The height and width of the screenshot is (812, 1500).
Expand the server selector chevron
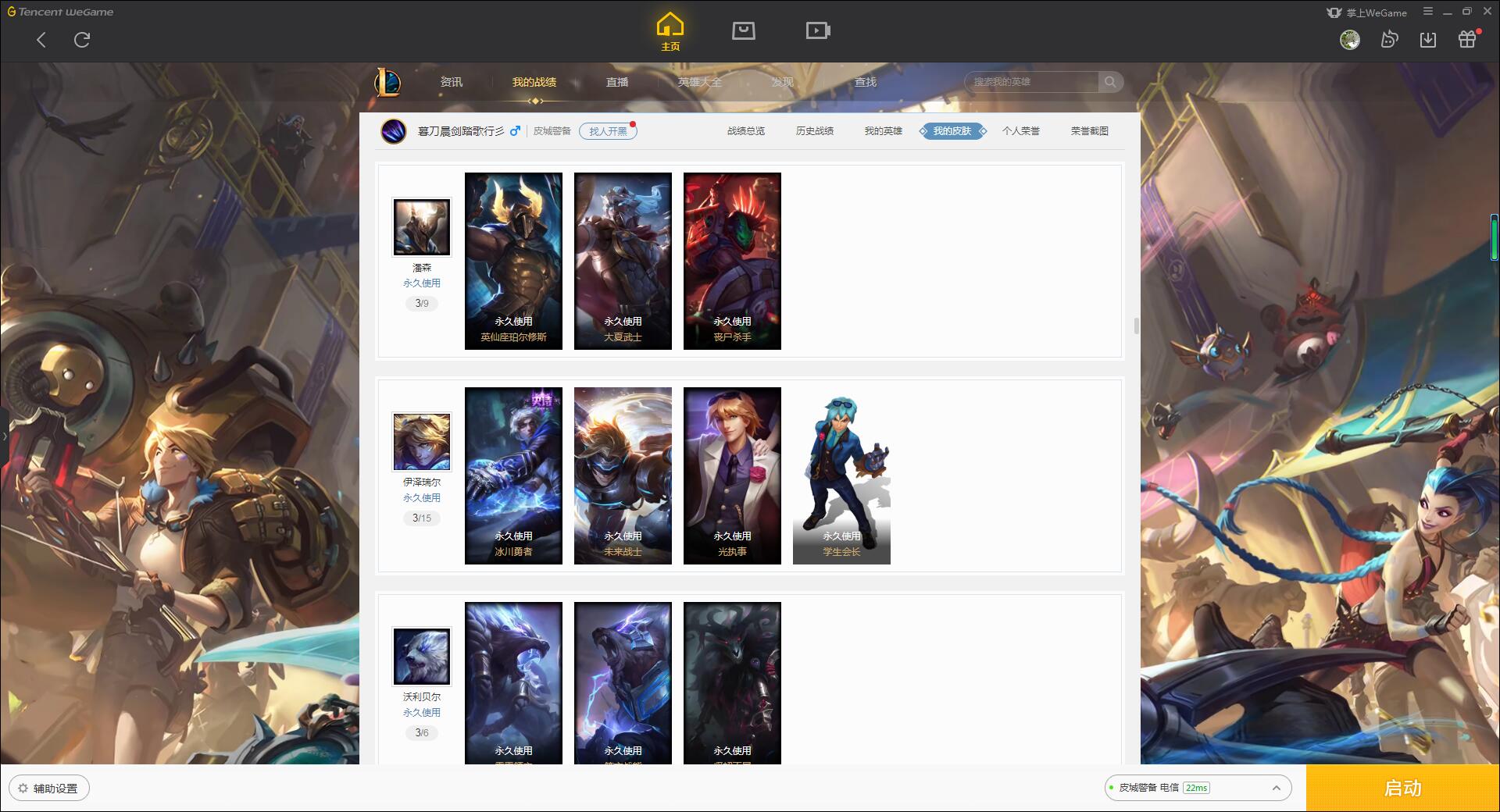[x=1277, y=788]
